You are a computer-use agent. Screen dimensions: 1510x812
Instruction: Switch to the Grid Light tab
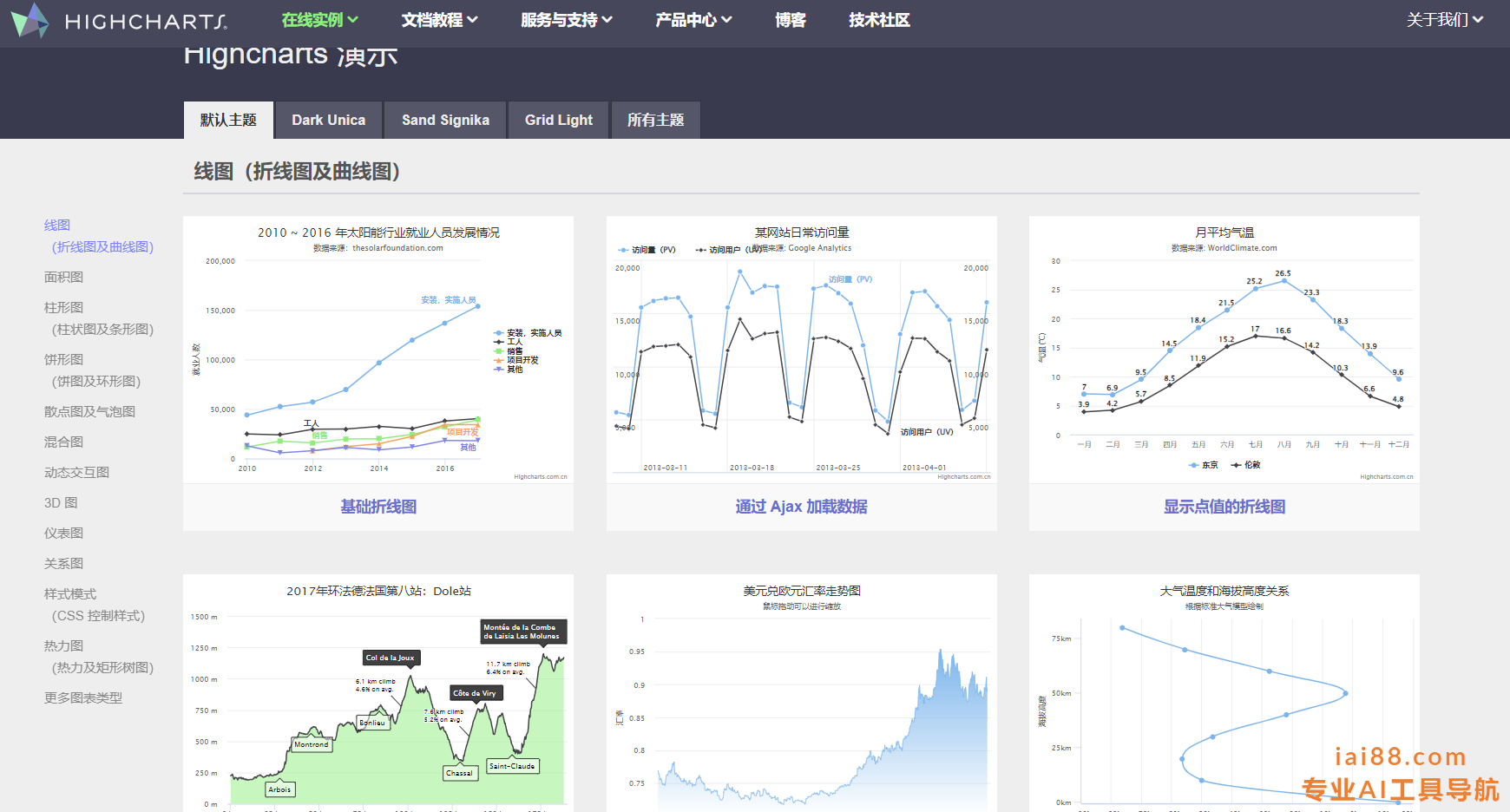[x=559, y=121]
